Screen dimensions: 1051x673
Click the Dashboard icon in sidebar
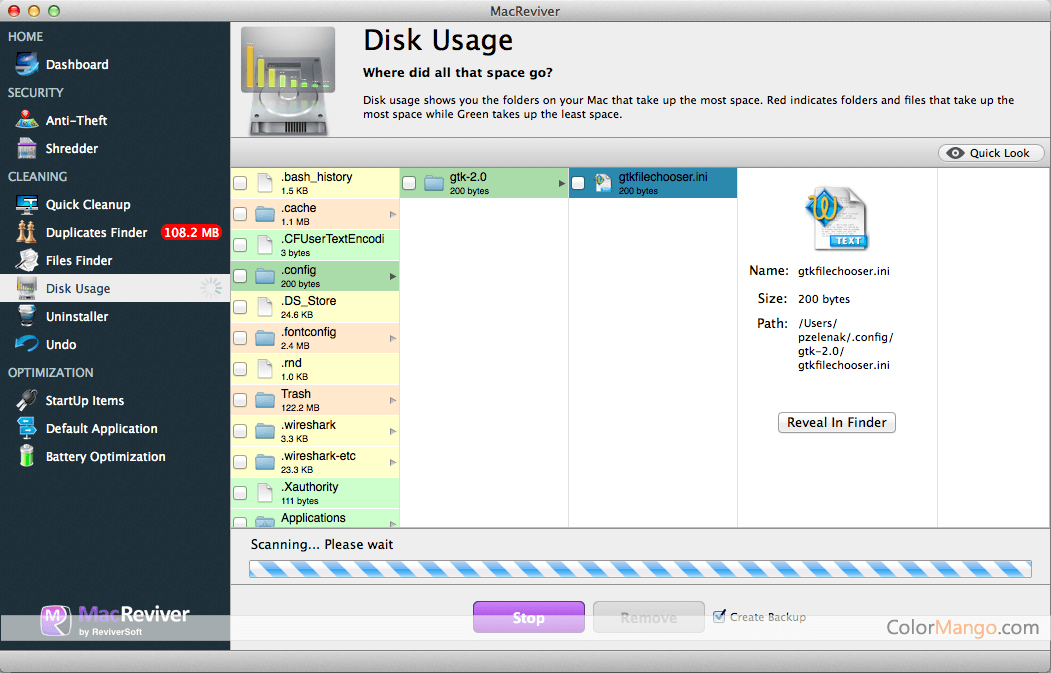27,65
